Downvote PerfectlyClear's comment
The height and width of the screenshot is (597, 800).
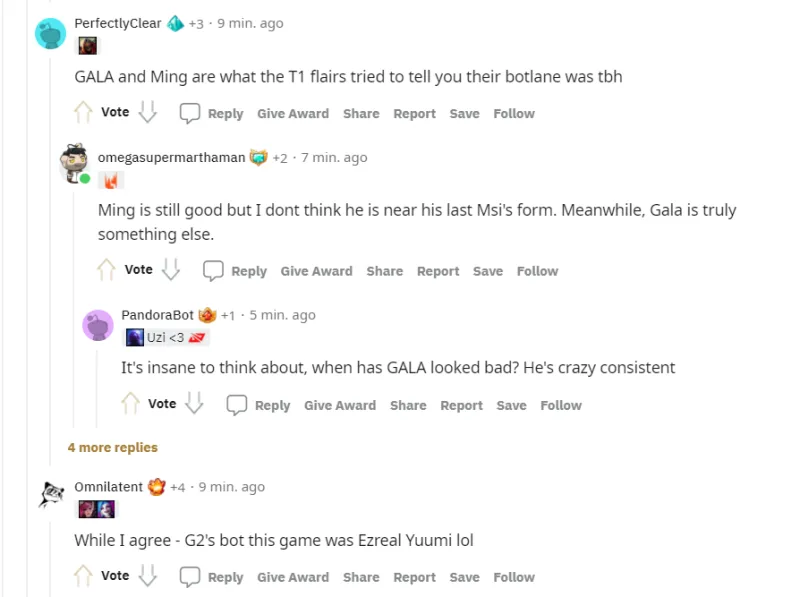[148, 113]
